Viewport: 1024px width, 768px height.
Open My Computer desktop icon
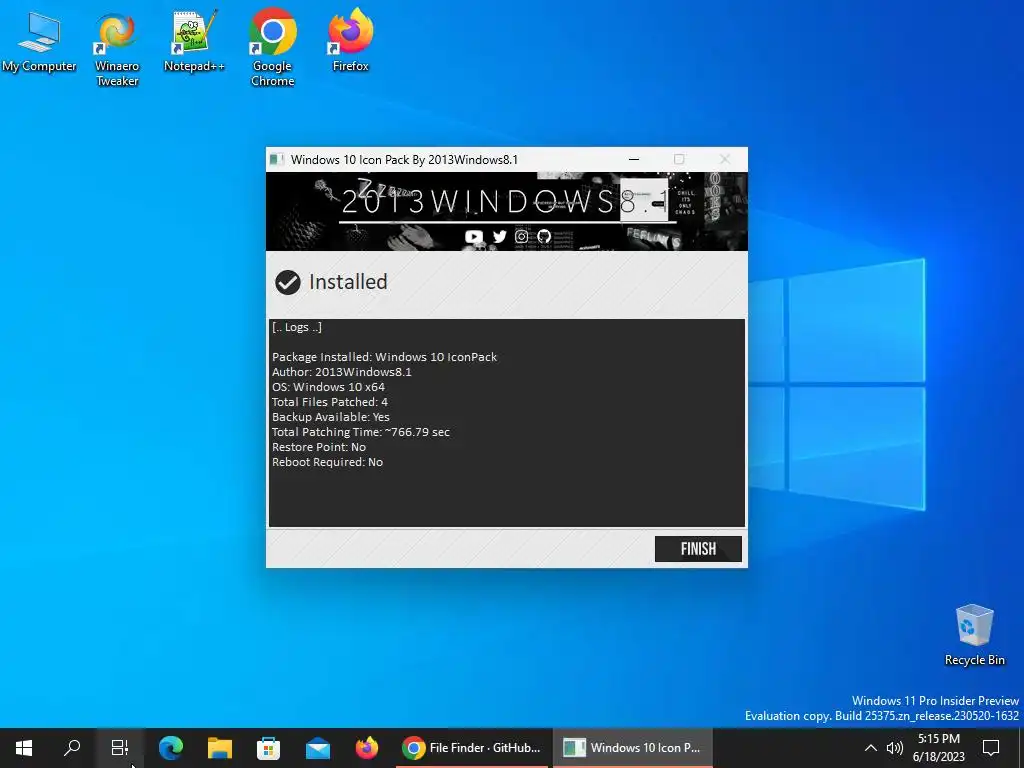pos(39,40)
